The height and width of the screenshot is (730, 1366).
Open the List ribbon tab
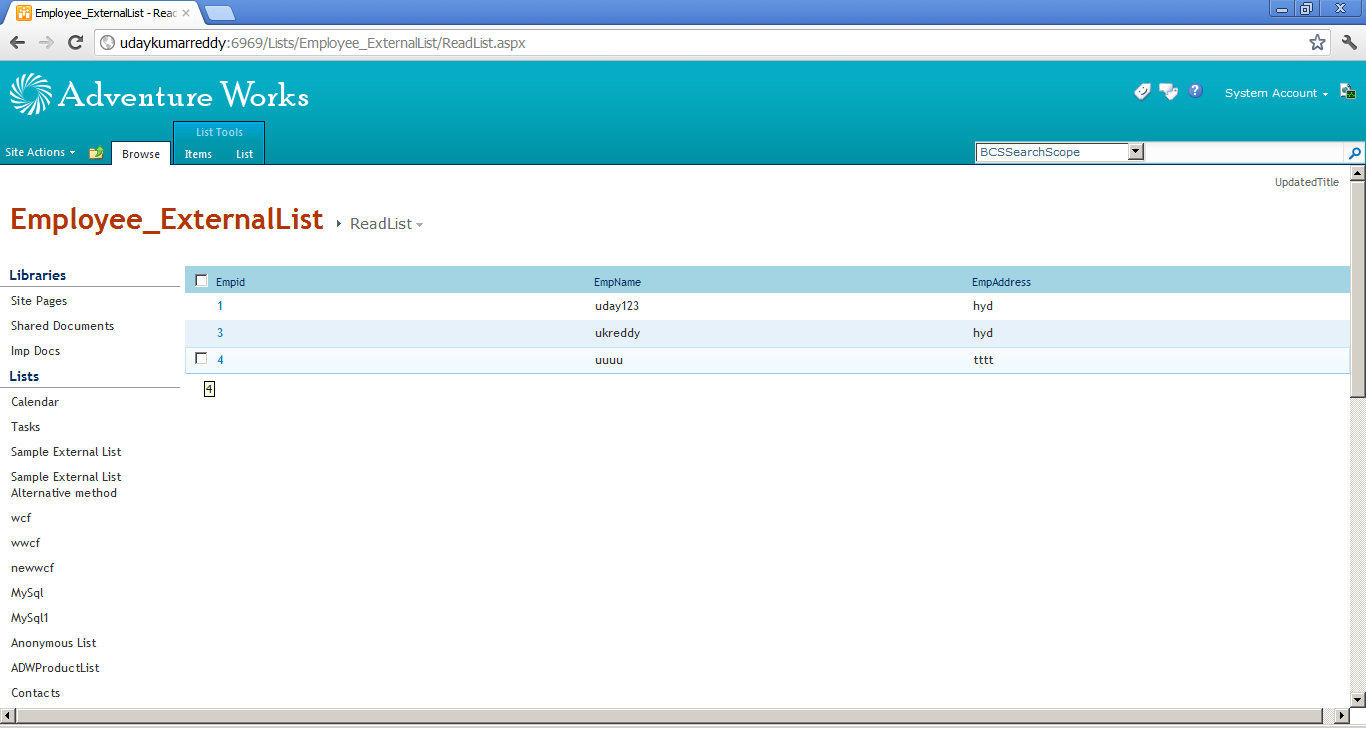point(245,154)
